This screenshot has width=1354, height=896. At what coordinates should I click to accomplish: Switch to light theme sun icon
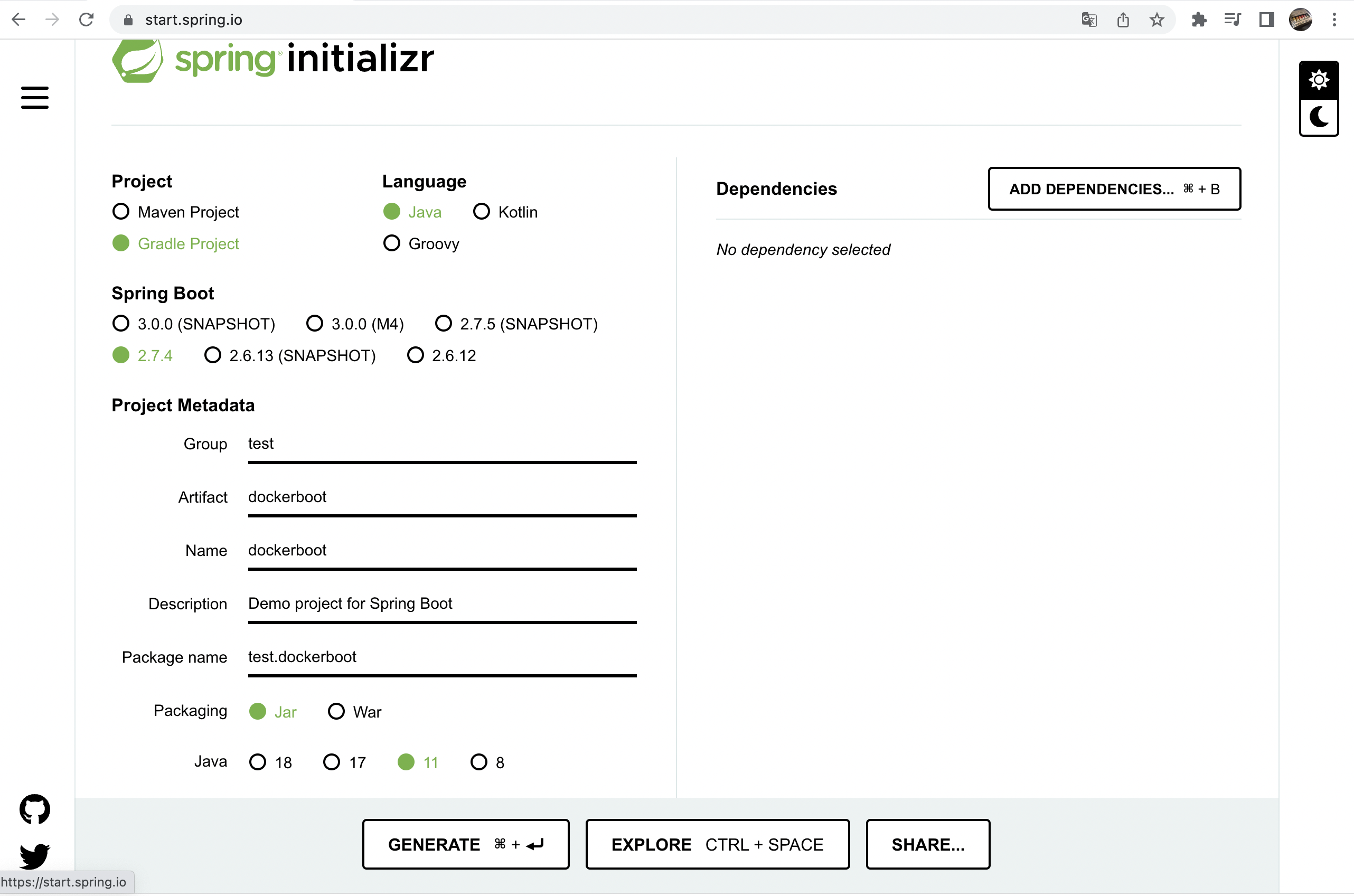pyautogui.click(x=1318, y=80)
